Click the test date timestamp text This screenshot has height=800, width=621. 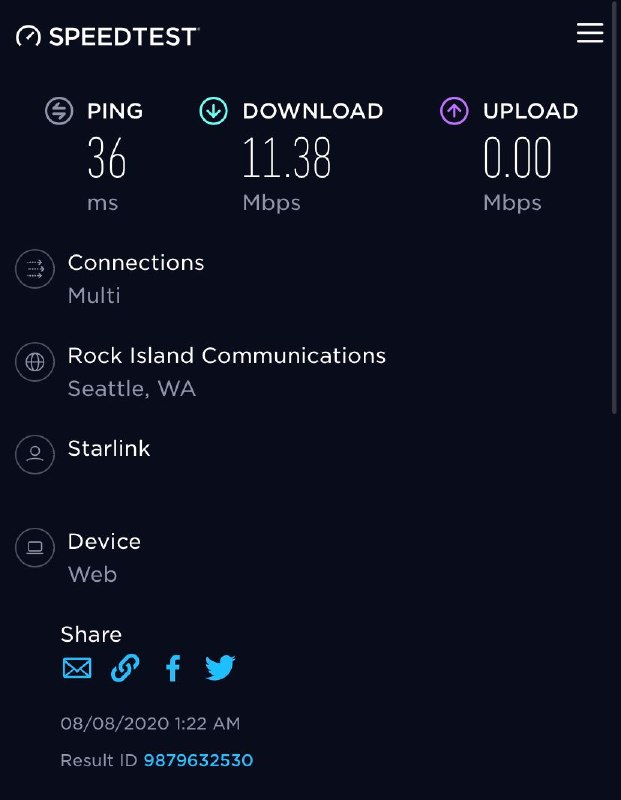(x=150, y=723)
